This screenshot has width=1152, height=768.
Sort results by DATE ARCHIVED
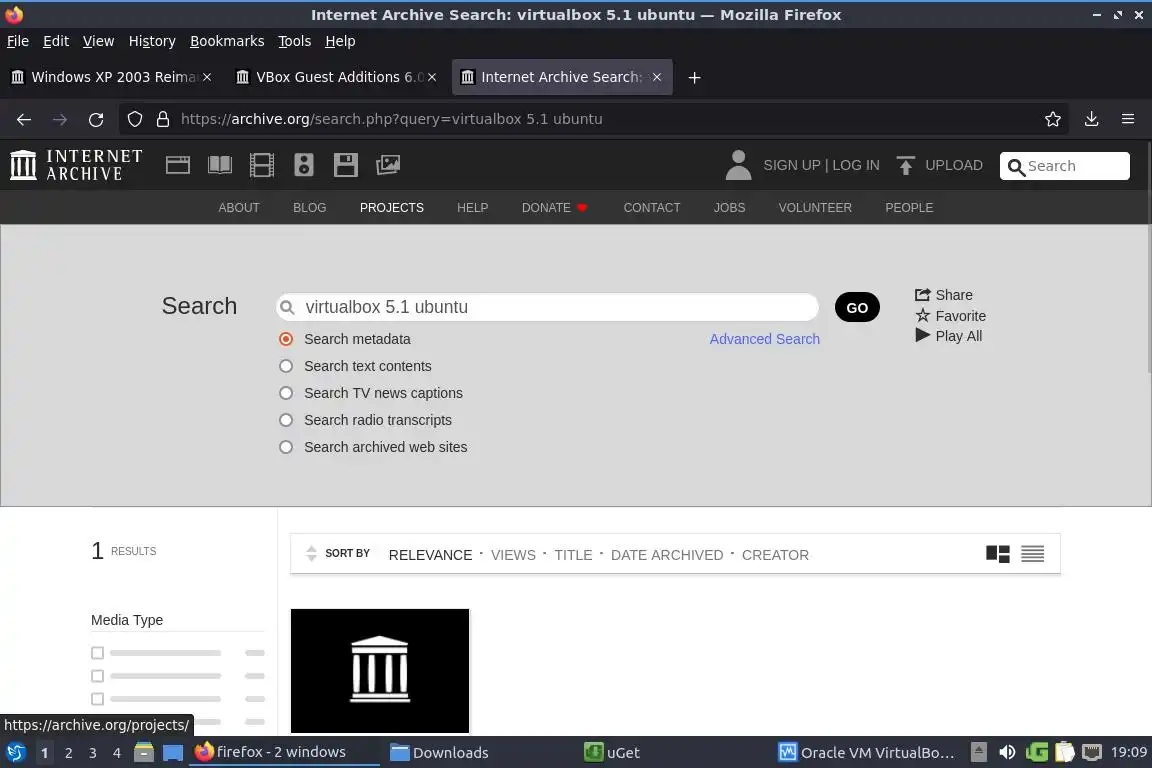pos(666,555)
